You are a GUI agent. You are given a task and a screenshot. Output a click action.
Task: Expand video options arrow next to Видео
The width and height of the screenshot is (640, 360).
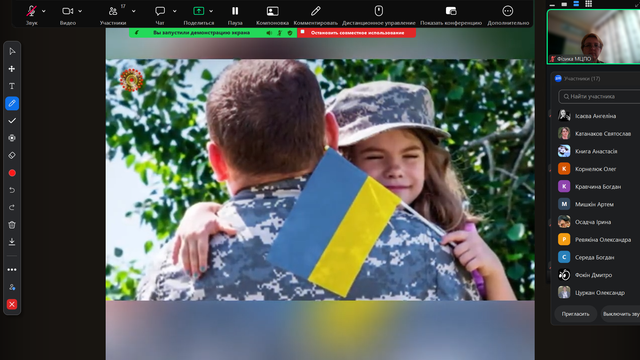point(80,11)
